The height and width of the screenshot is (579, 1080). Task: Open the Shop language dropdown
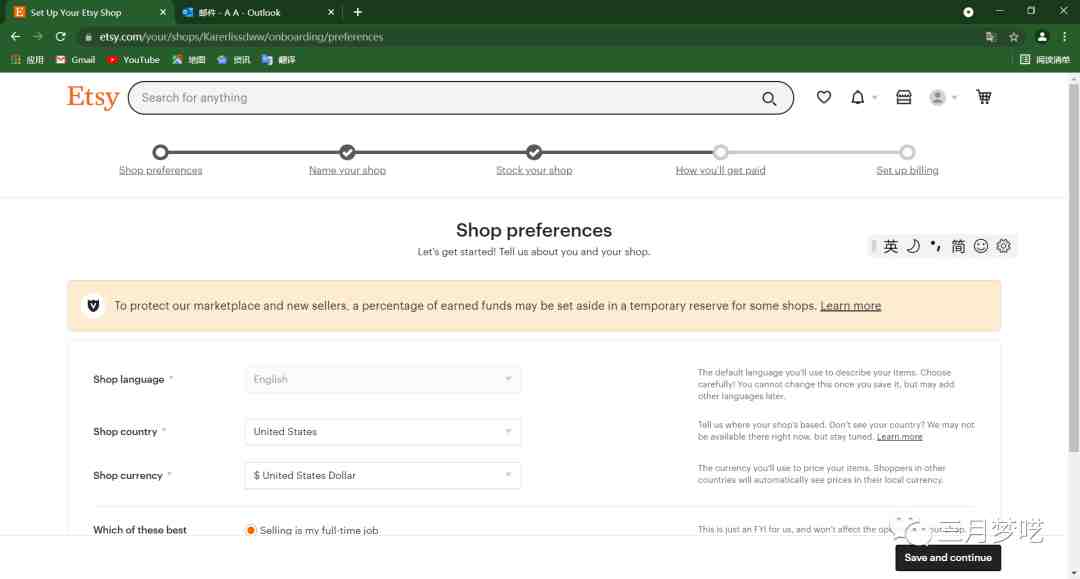coord(382,379)
